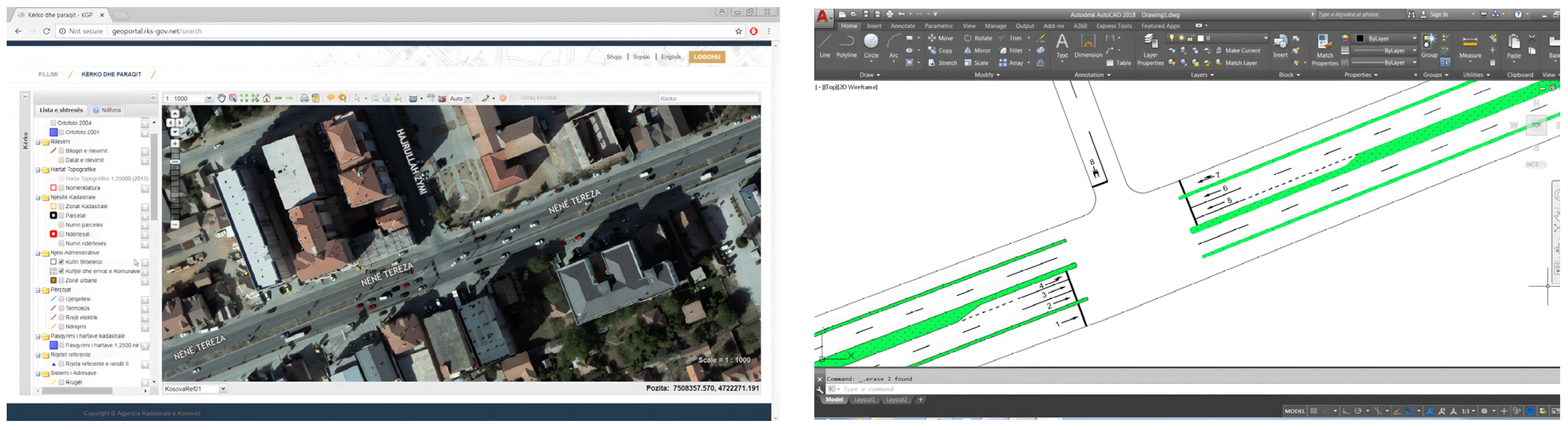Image resolution: width=1568 pixels, height=430 pixels.
Task: Click the zoom in plus button on map
Action: [x=175, y=144]
